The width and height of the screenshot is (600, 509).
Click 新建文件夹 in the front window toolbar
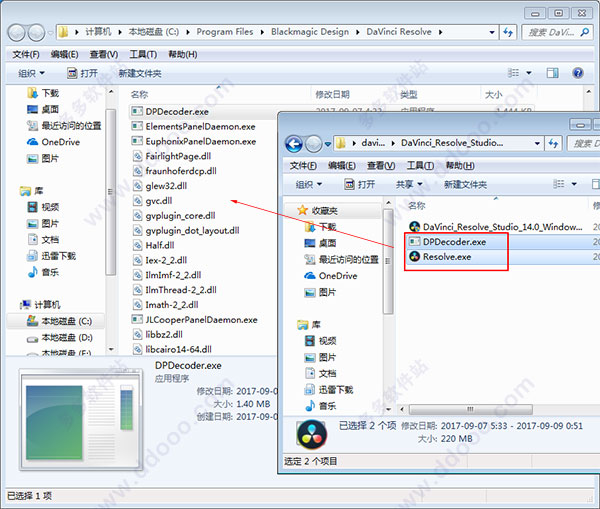pos(465,185)
